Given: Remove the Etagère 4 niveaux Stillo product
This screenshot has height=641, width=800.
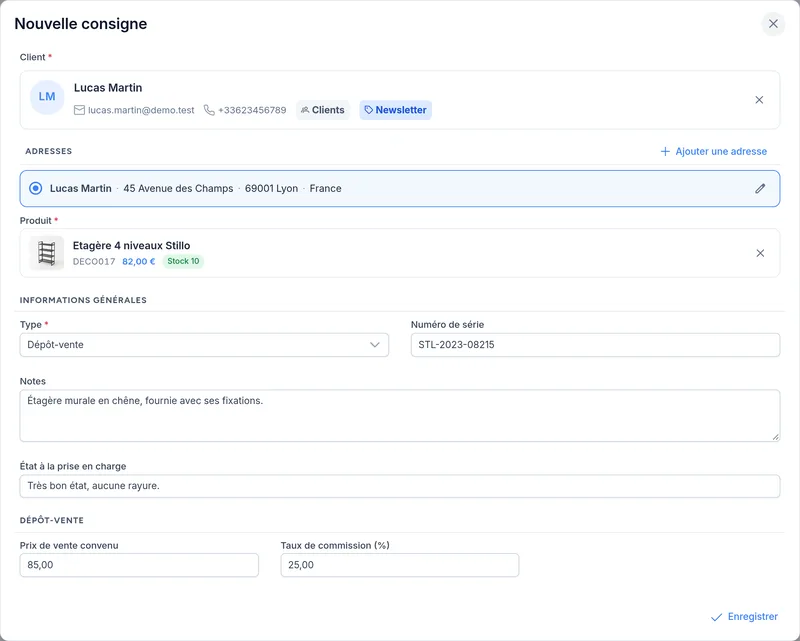Looking at the screenshot, I should pyautogui.click(x=760, y=253).
